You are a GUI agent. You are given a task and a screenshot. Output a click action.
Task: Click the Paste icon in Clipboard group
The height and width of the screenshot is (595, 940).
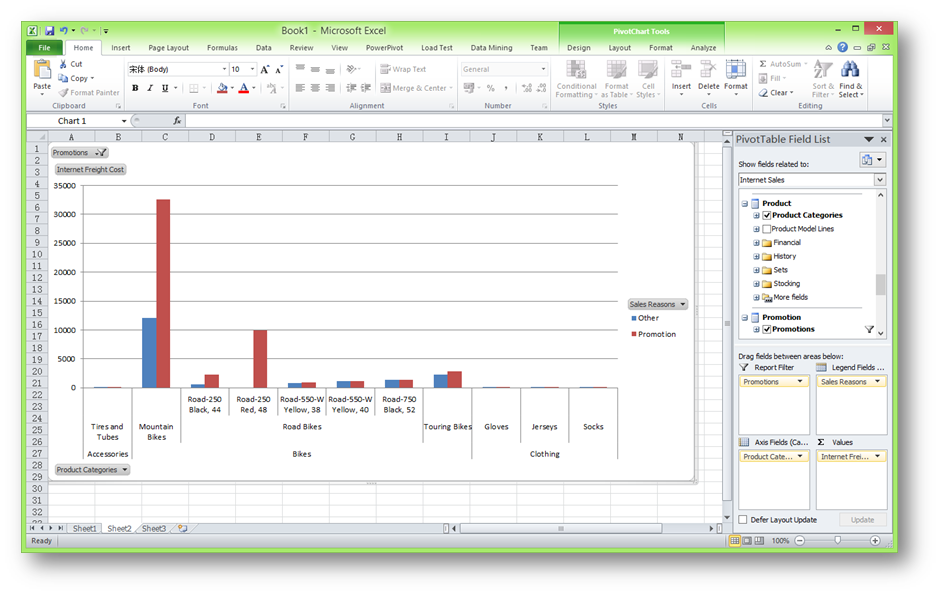pyautogui.click(x=42, y=71)
